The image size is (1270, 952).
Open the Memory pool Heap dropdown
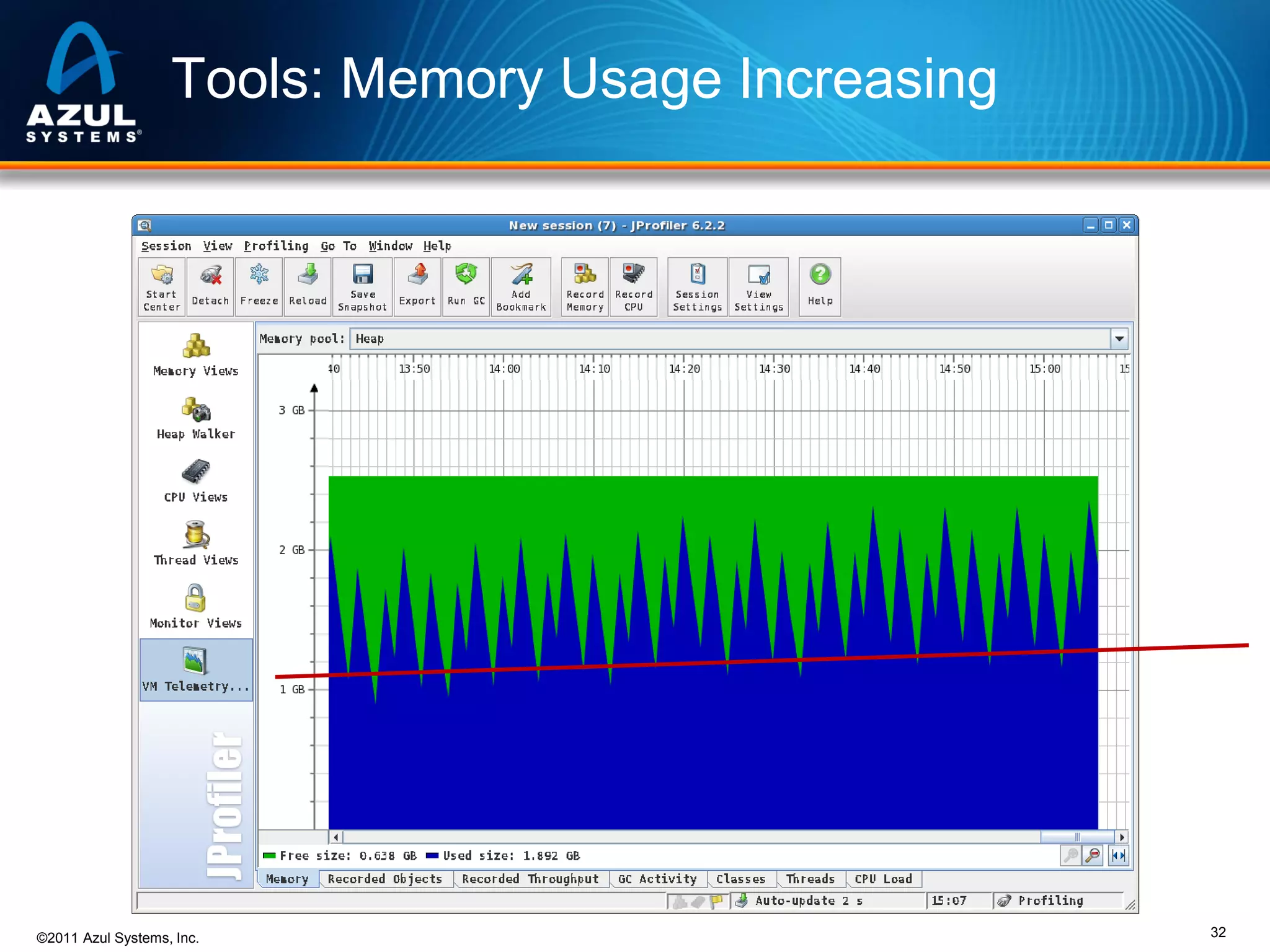coord(738,339)
